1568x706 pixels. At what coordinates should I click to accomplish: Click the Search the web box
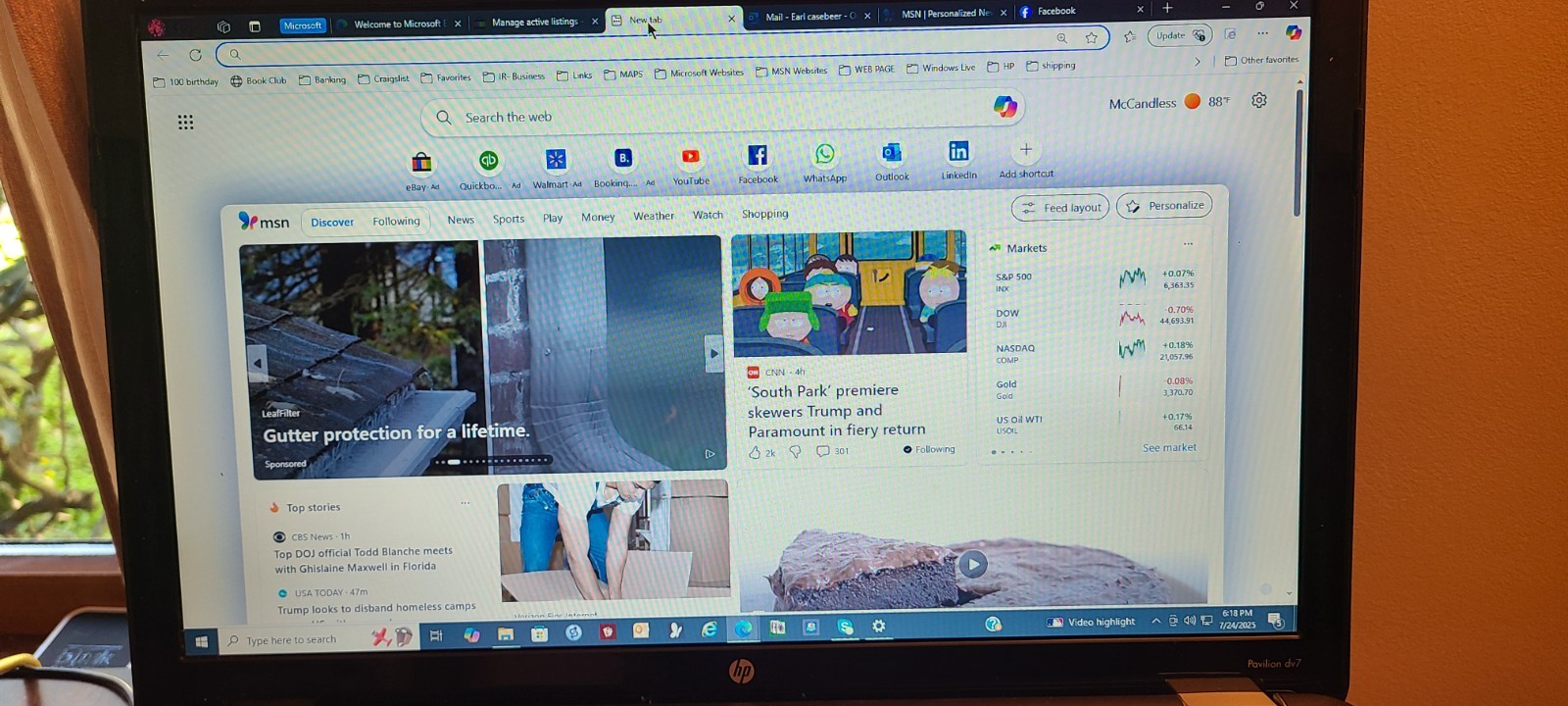[x=723, y=115]
